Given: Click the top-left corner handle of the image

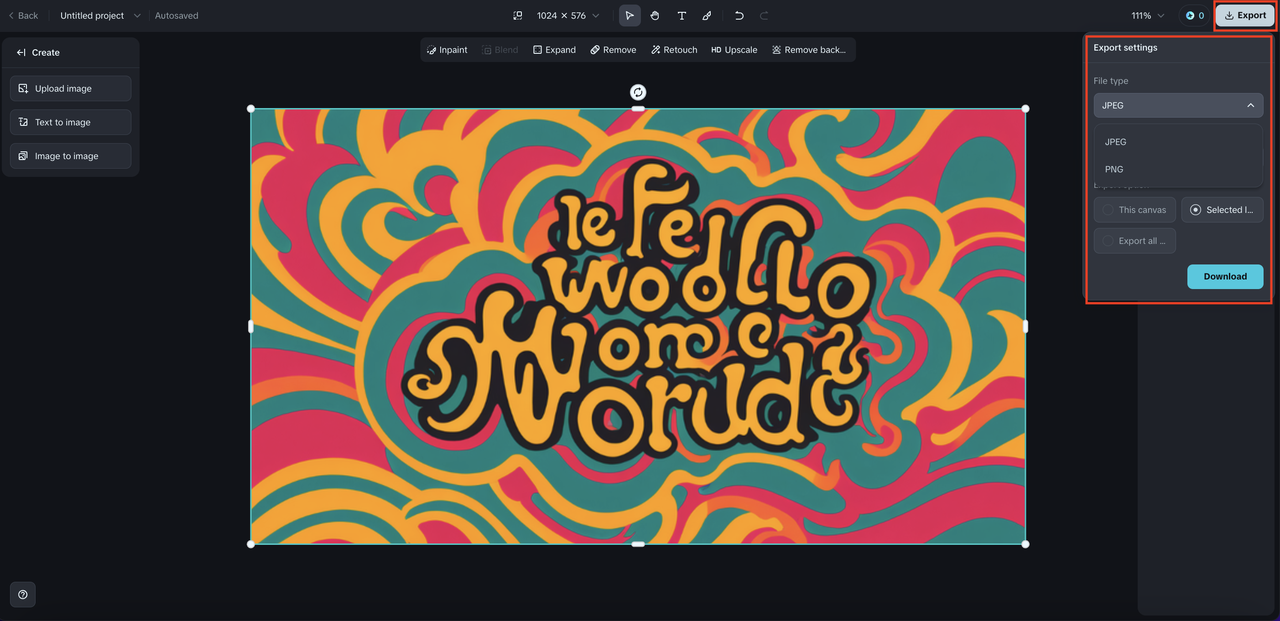Looking at the screenshot, I should click(251, 109).
